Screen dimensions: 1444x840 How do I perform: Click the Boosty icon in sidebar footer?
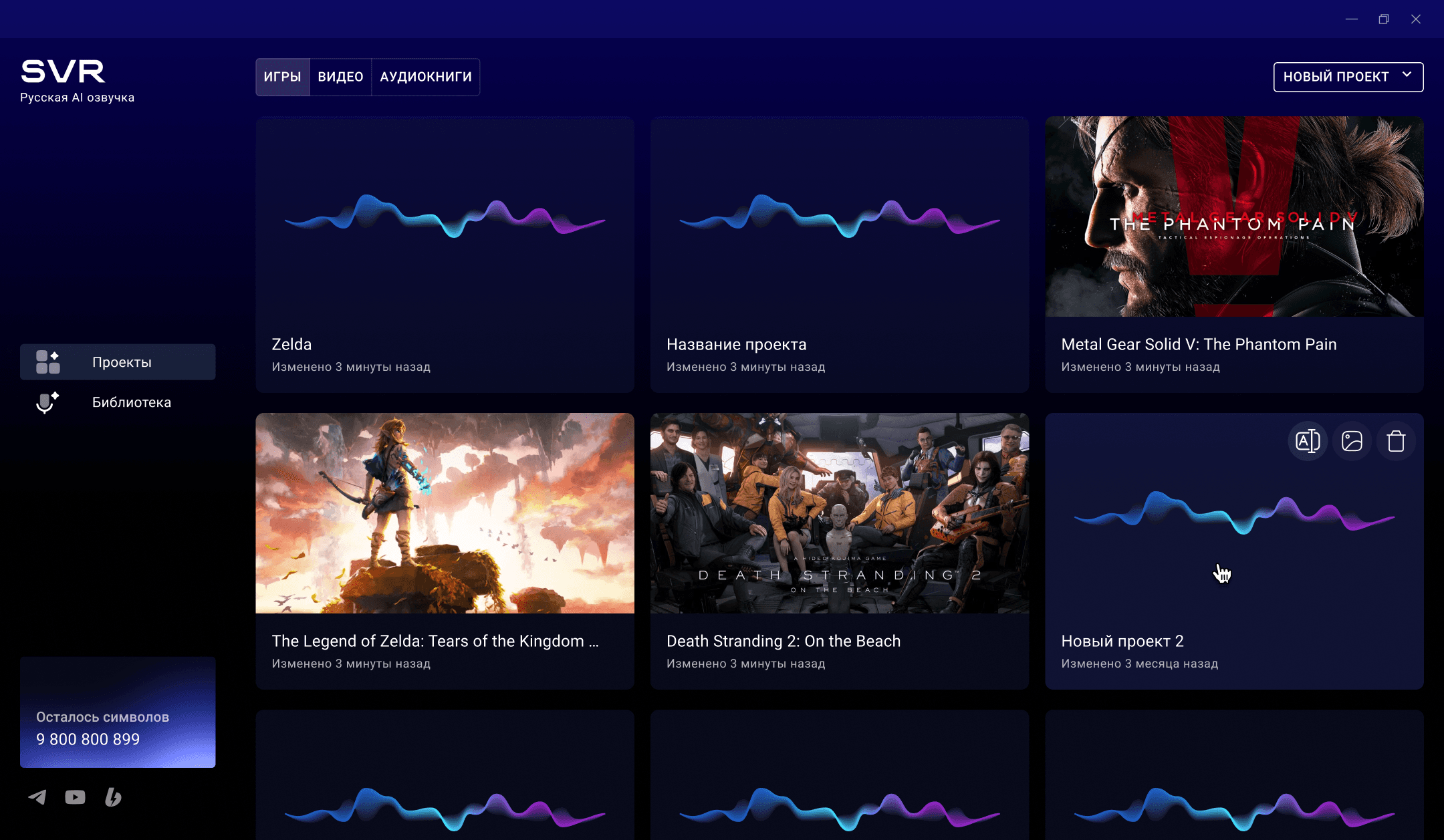click(x=113, y=797)
